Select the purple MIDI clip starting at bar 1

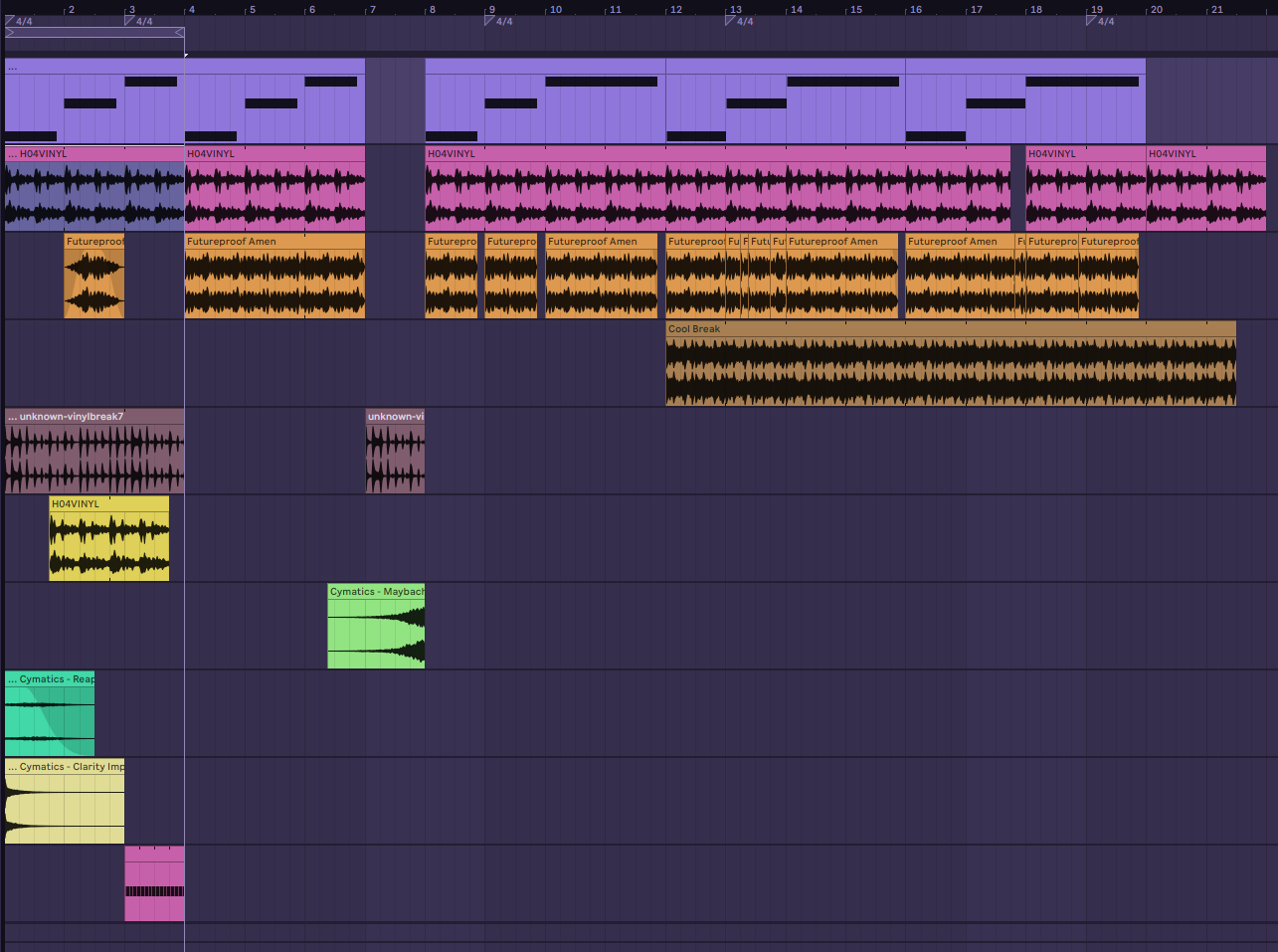(x=94, y=101)
